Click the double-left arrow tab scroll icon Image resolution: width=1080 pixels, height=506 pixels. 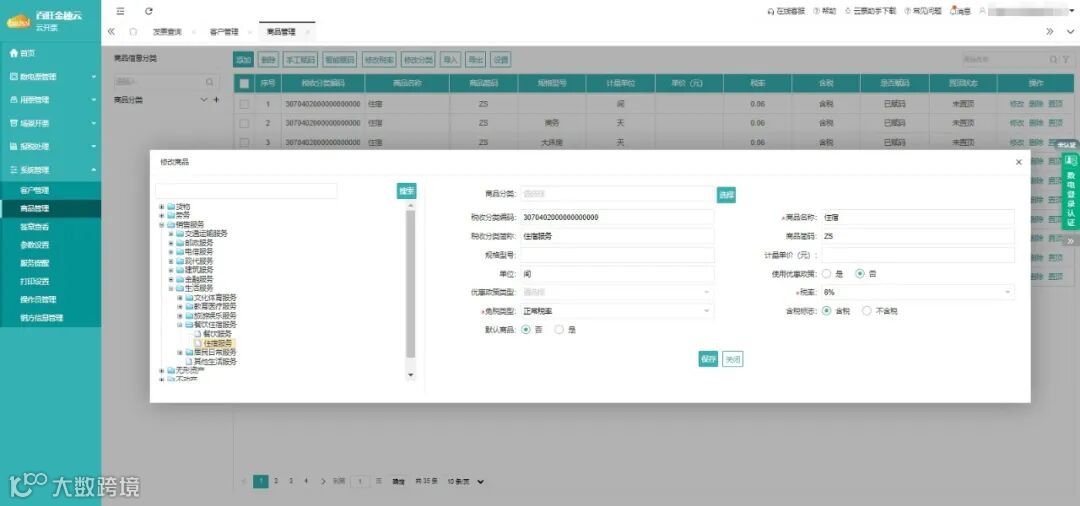click(x=111, y=32)
